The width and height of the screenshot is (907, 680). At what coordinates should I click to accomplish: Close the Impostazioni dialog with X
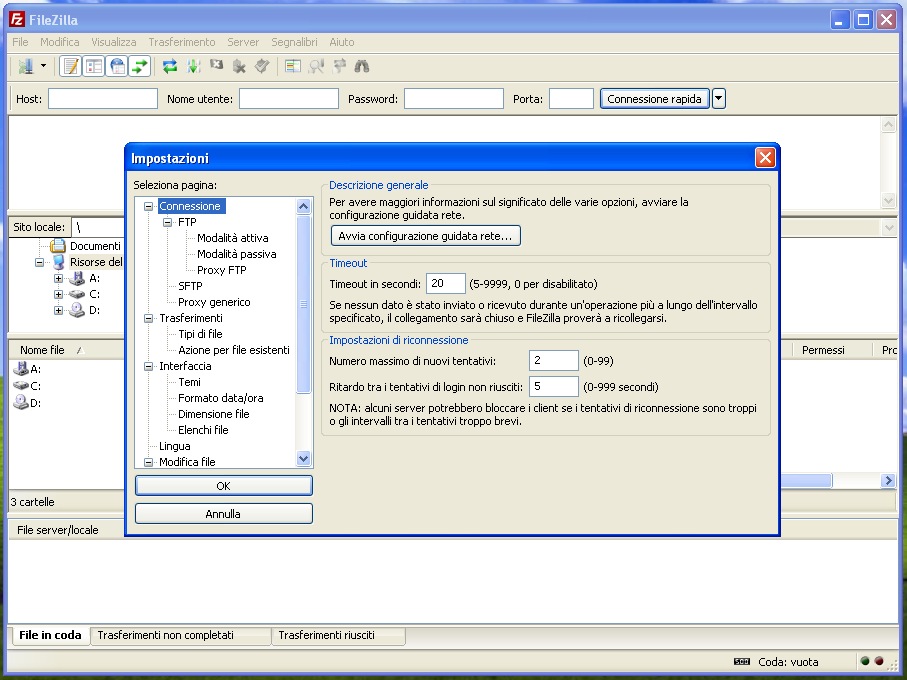[x=764, y=158]
